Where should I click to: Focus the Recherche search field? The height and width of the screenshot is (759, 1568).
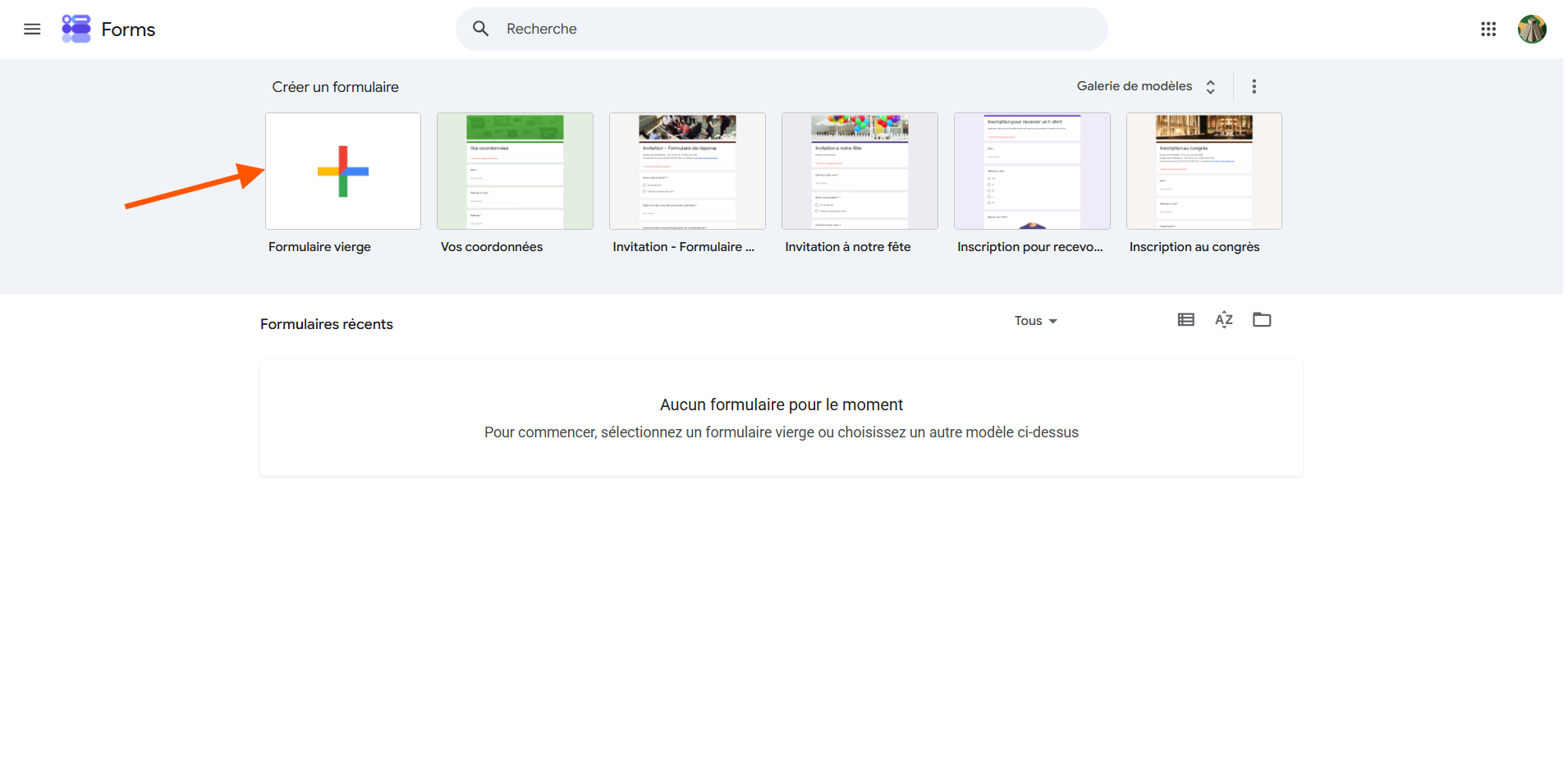click(x=782, y=29)
